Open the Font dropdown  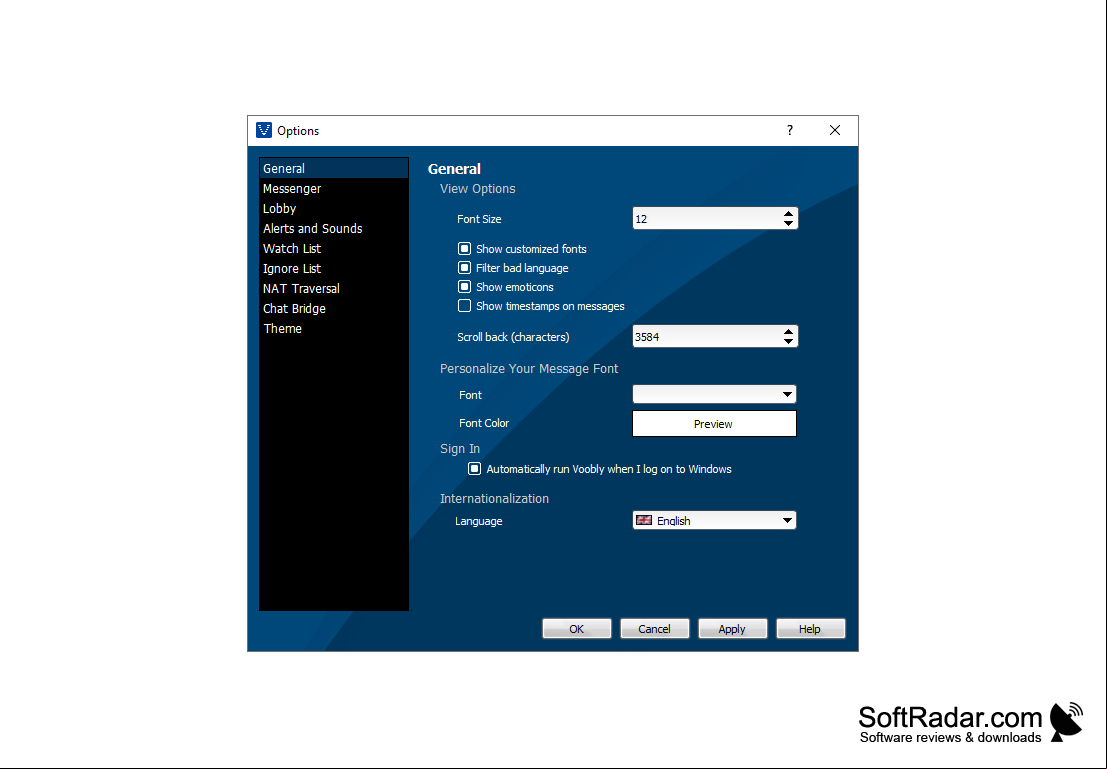(x=714, y=394)
